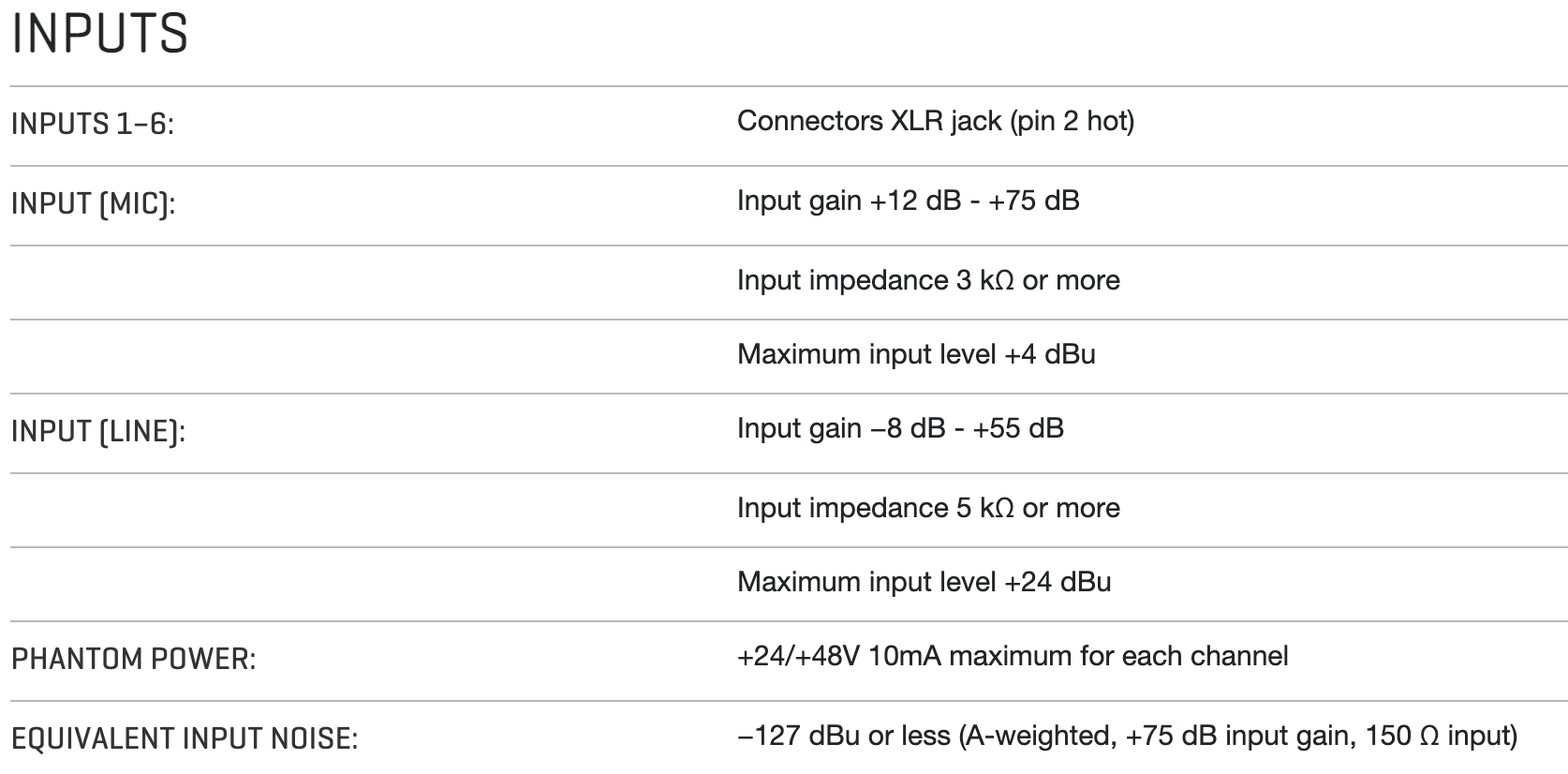Click the '+24/+48V 10mA' phantom power value
1568x774 pixels.
[838, 656]
